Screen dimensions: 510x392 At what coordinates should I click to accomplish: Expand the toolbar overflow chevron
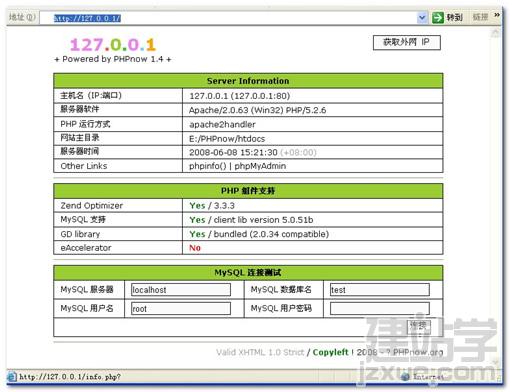497,15
